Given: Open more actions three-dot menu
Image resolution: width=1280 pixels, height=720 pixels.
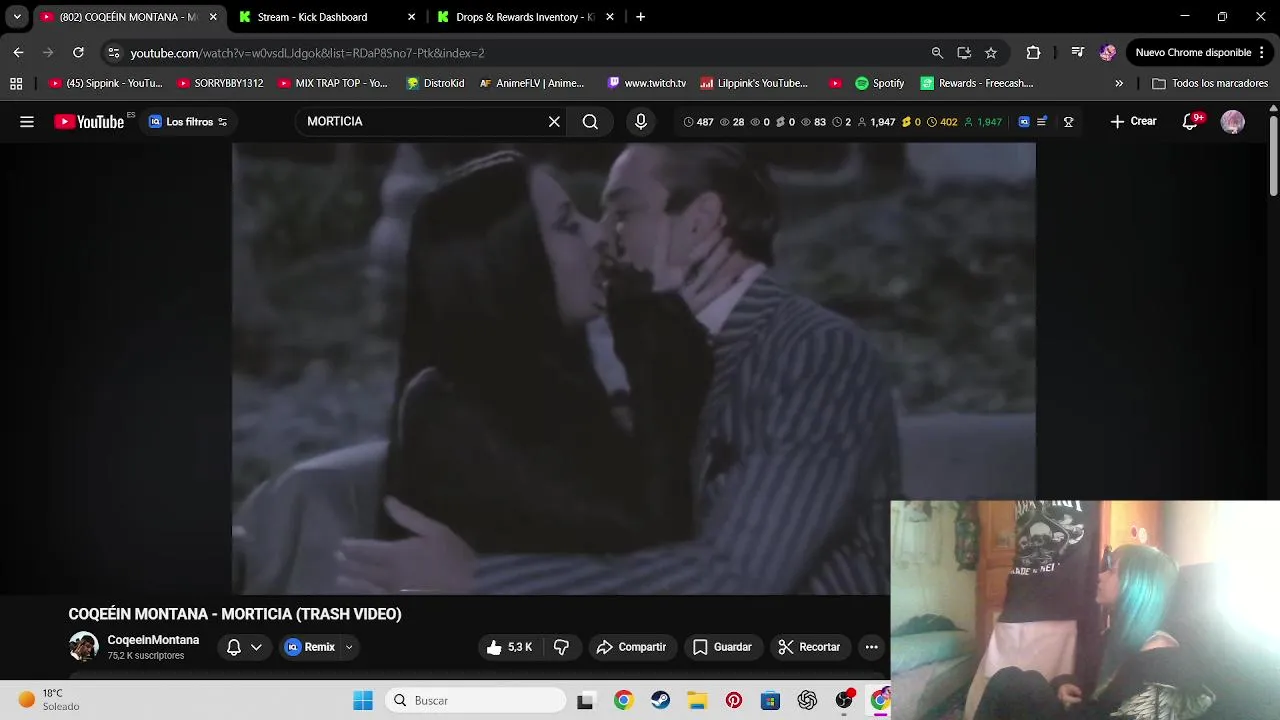Looking at the screenshot, I should [x=871, y=647].
